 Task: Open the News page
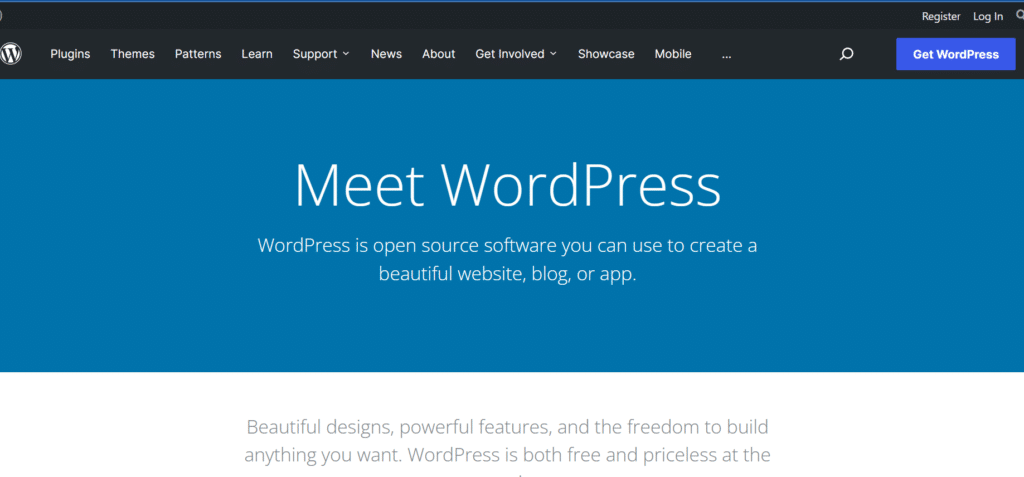[386, 54]
